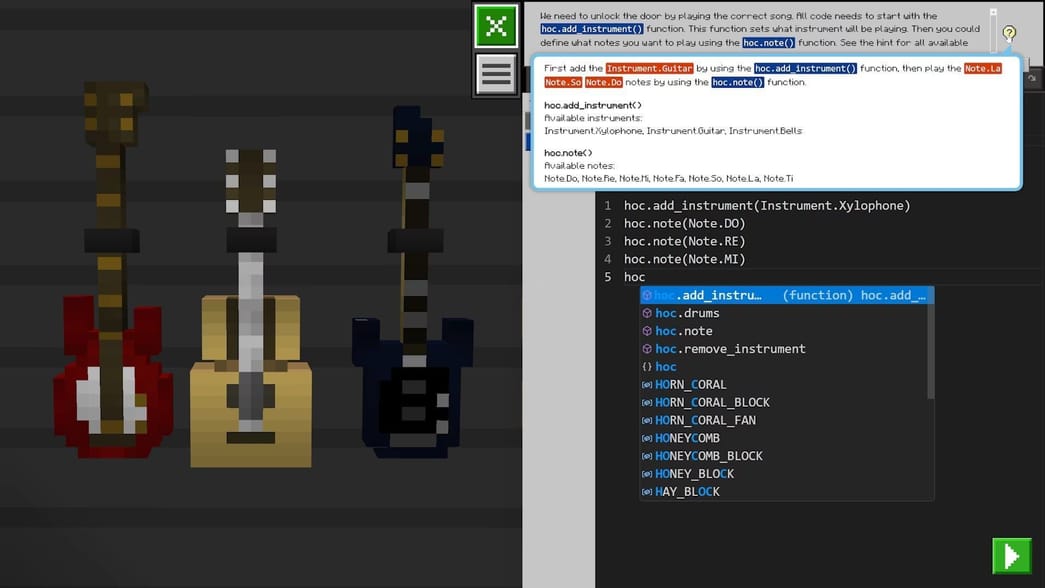Click line 5 in the code editor

pos(634,276)
